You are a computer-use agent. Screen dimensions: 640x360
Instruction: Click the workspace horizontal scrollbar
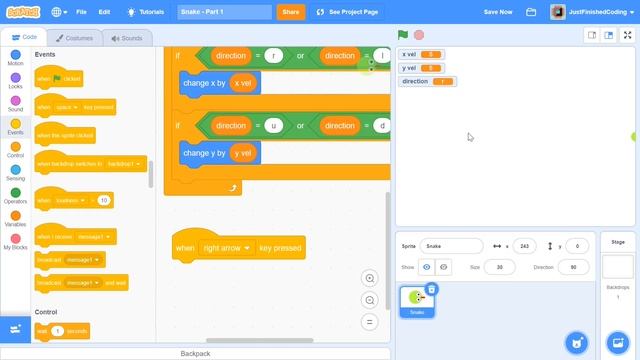[x=260, y=340]
